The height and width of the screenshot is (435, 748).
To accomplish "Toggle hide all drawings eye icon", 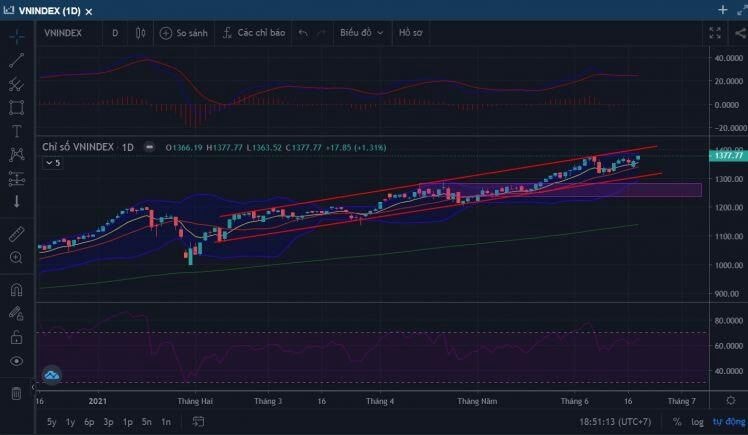I will click(x=17, y=361).
